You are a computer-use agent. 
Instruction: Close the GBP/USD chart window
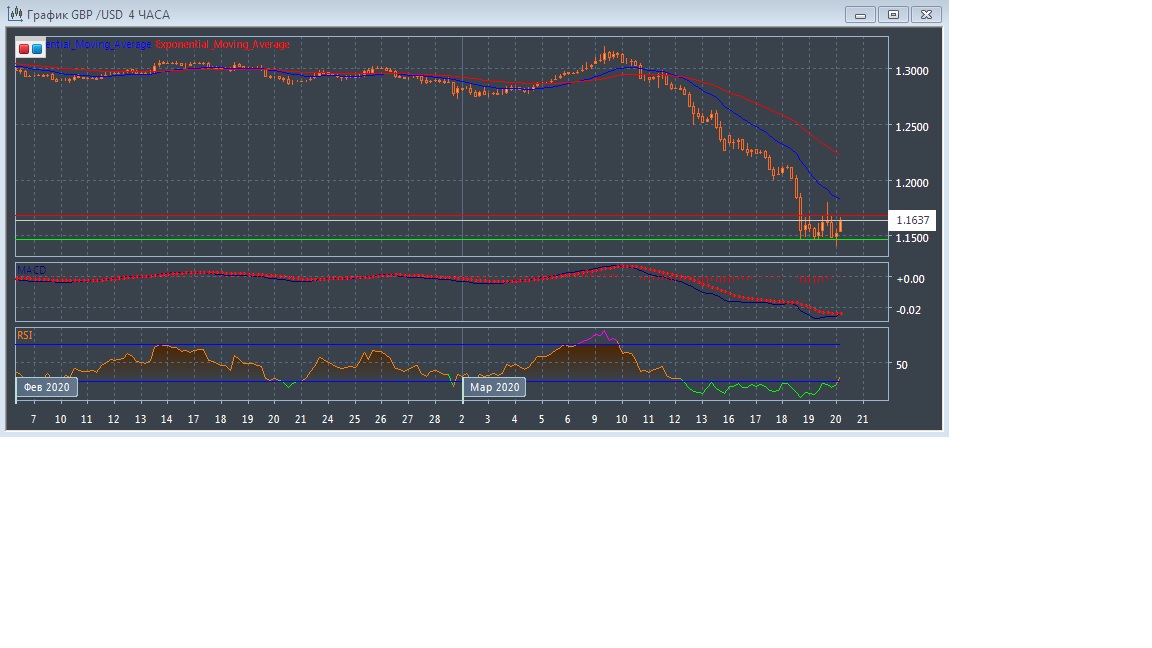point(927,14)
